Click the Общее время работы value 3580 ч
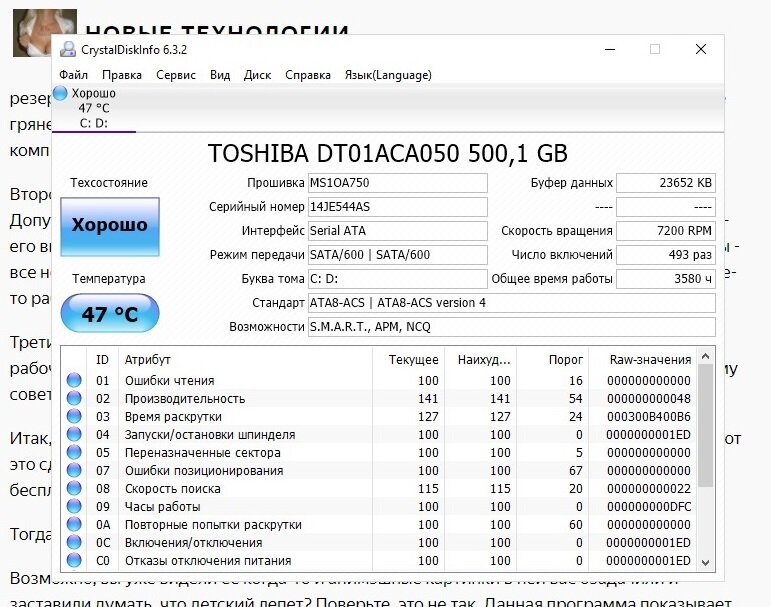The image size is (771, 607). (666, 279)
